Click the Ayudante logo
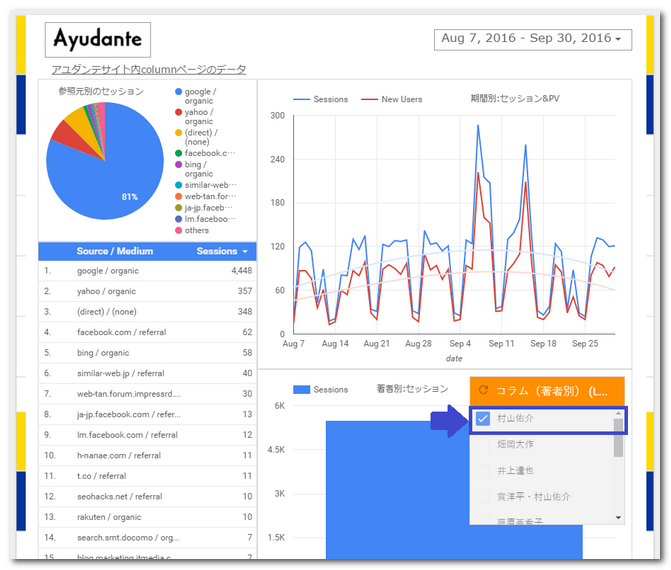 98,39
